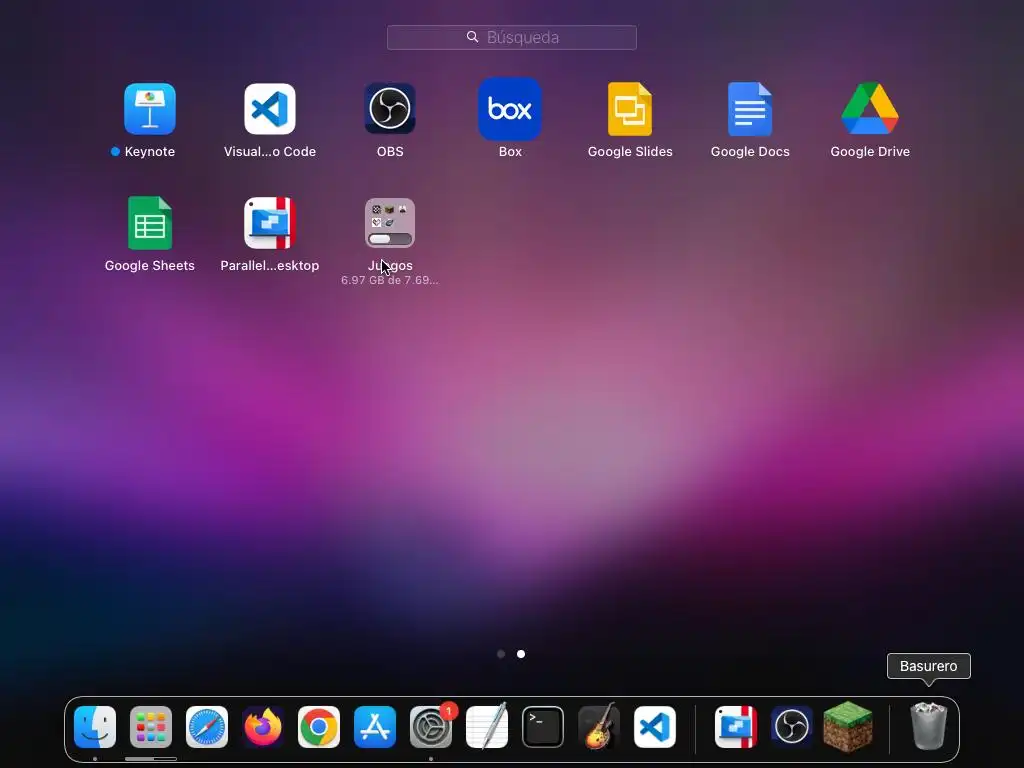The width and height of the screenshot is (1024, 768).
Task: Open Google Chrome from the Dock
Action: click(319, 727)
